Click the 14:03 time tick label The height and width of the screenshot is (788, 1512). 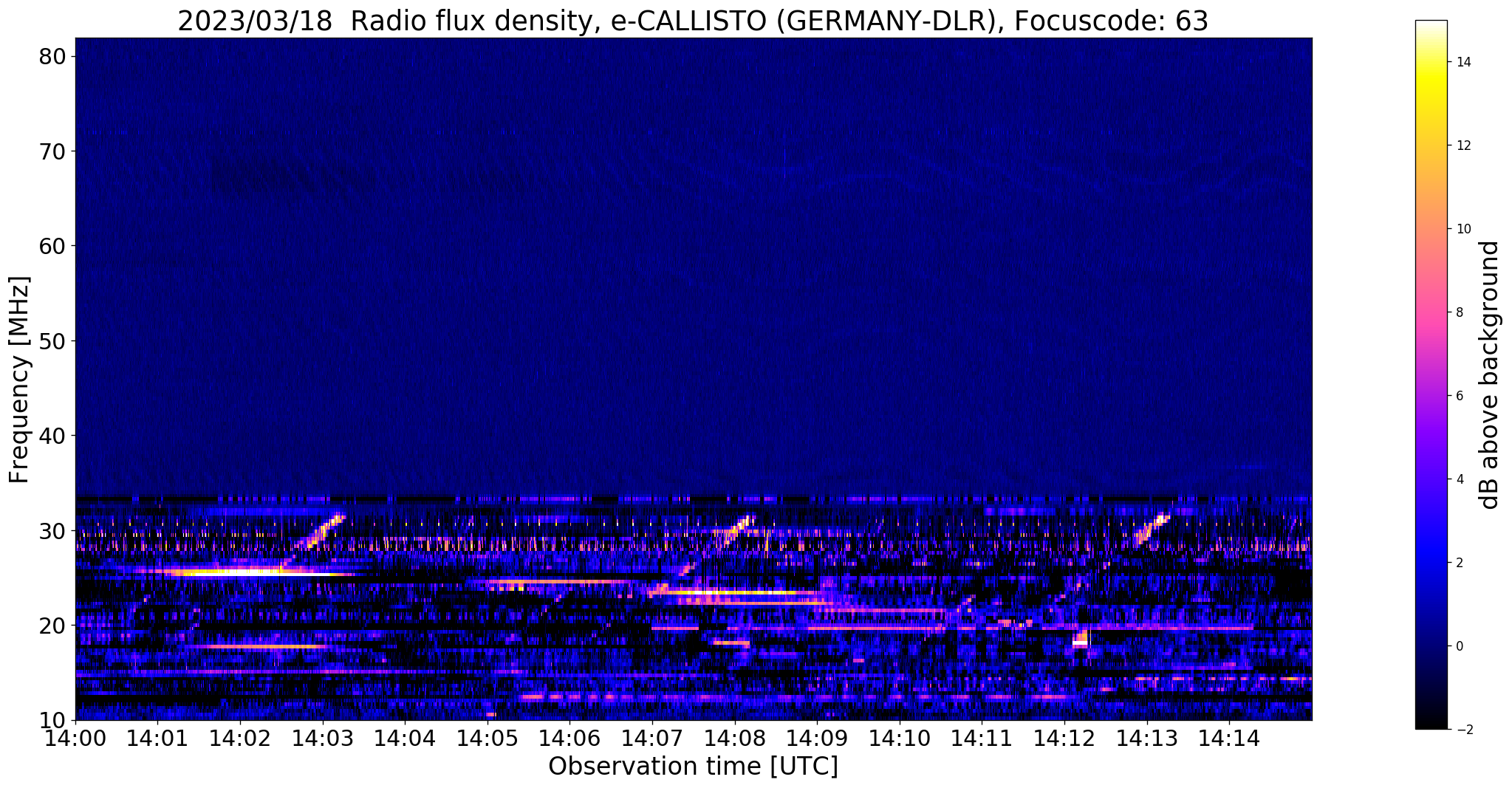[323, 738]
